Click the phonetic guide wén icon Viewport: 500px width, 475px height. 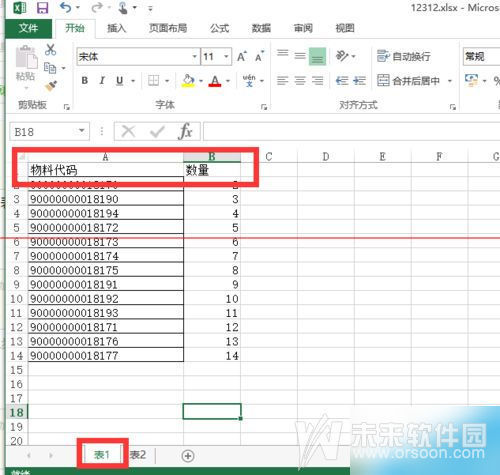tap(249, 80)
